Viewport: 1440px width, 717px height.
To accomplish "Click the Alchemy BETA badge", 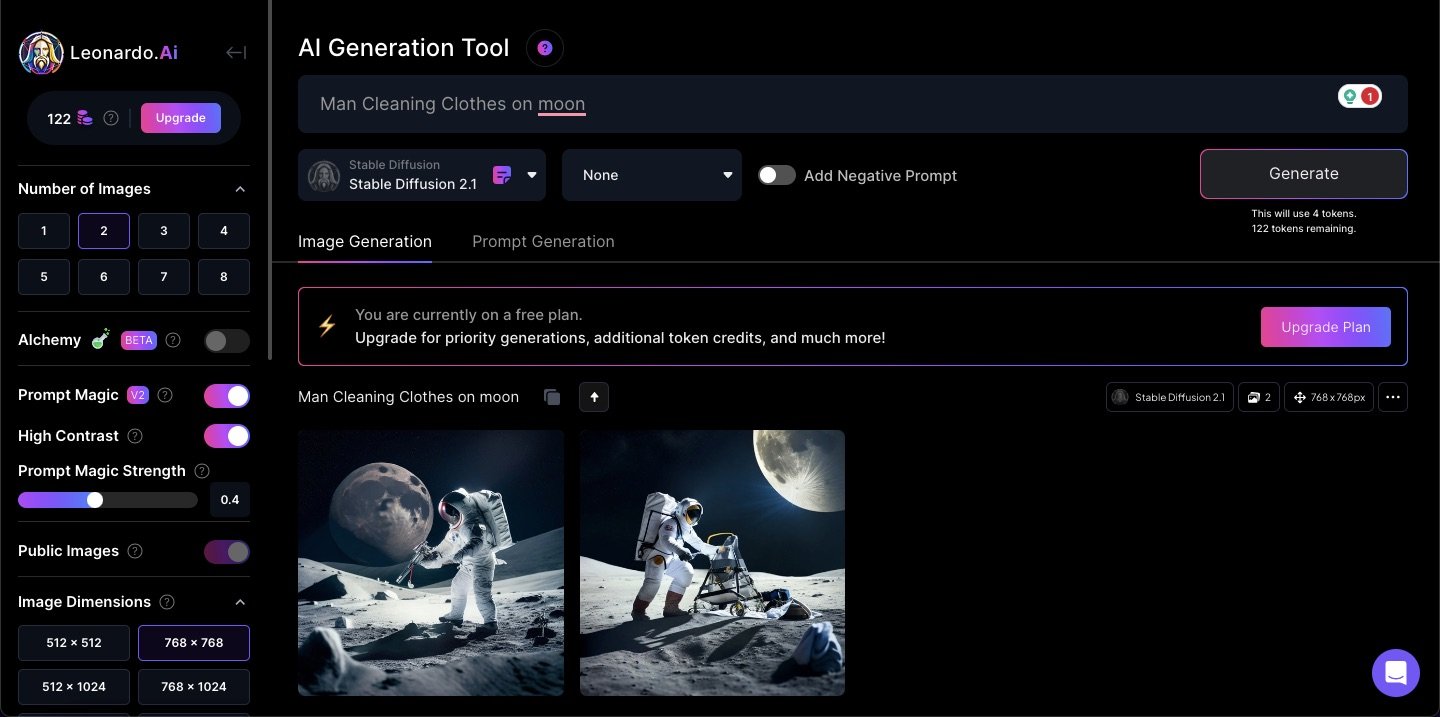I will coord(139,340).
